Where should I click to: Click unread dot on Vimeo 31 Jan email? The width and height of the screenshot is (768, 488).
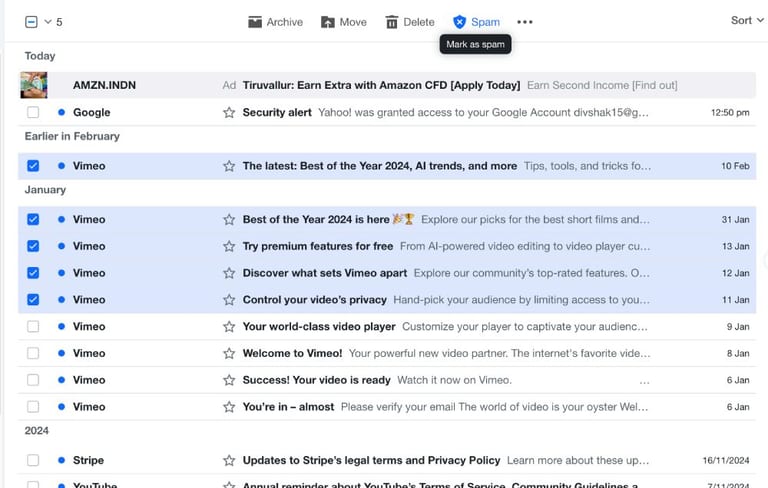tap(61, 219)
